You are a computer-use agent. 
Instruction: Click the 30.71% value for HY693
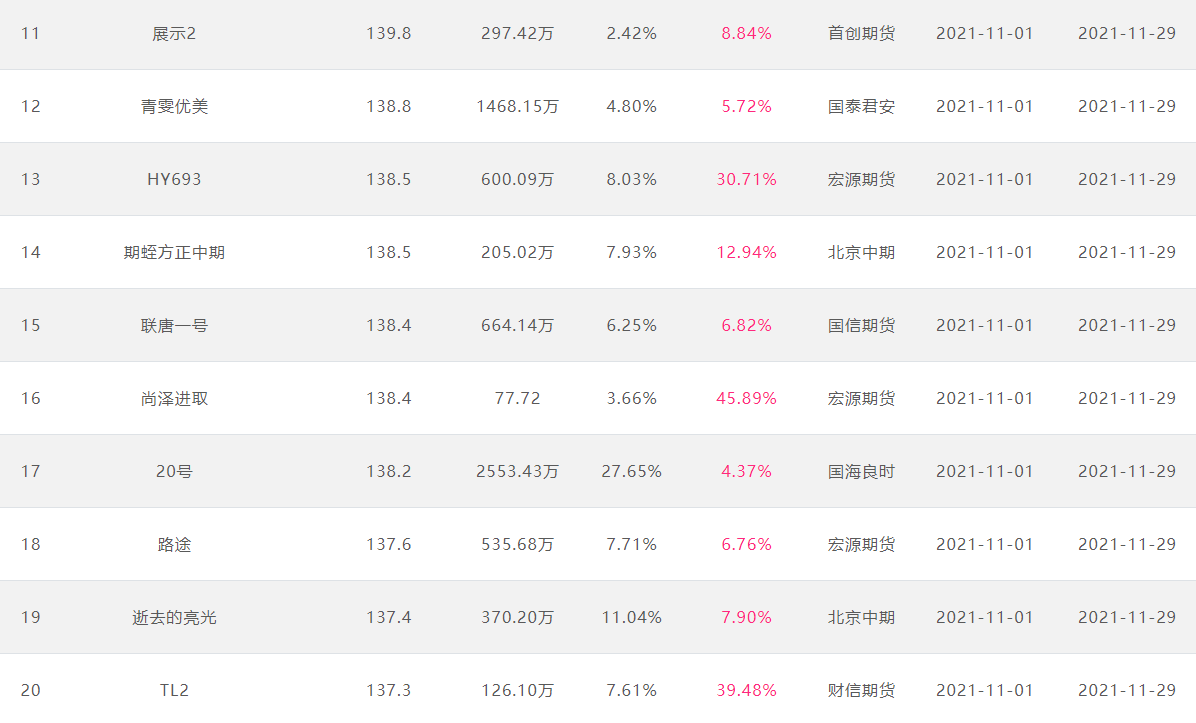[746, 179]
